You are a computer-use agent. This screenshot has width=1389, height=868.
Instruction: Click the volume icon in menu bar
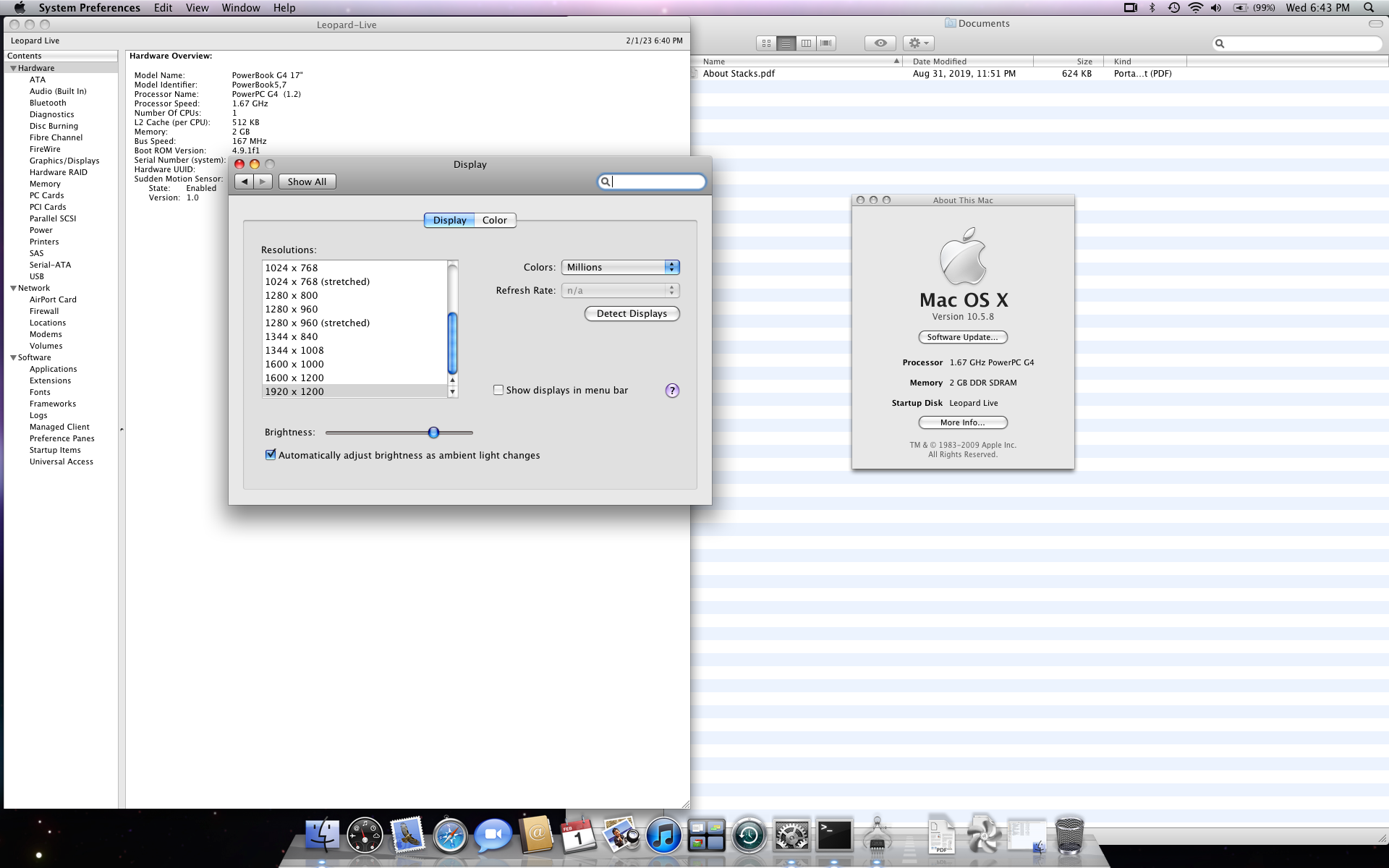coord(1216,7)
